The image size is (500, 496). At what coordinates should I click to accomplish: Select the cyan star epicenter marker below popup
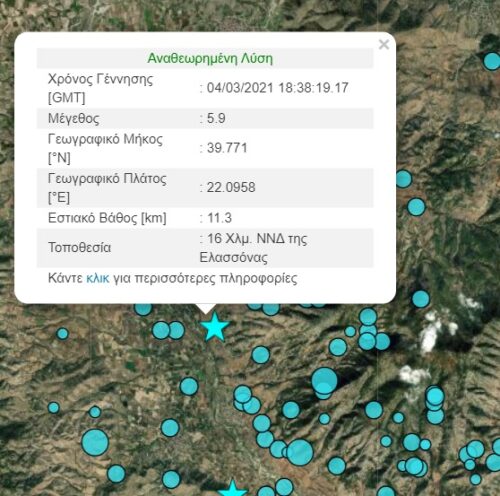pos(216,327)
